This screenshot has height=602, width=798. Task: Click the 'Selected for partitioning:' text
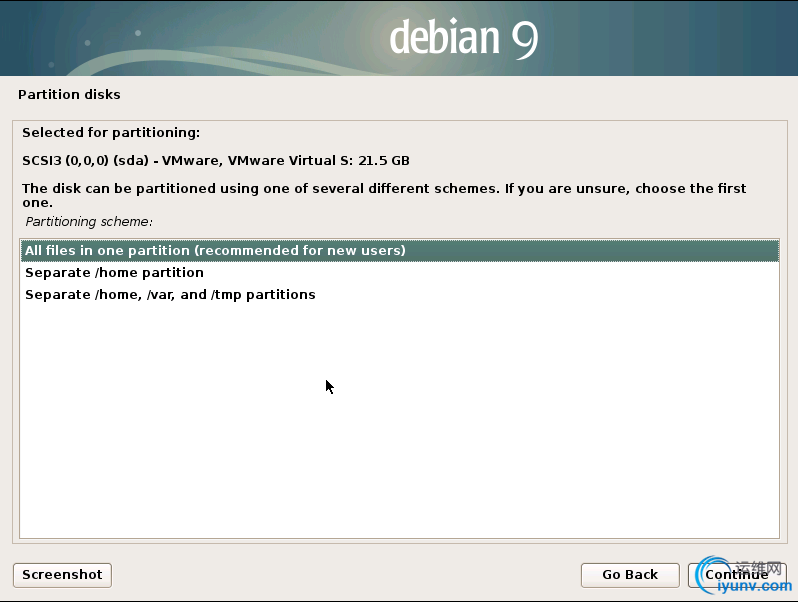(x=111, y=133)
